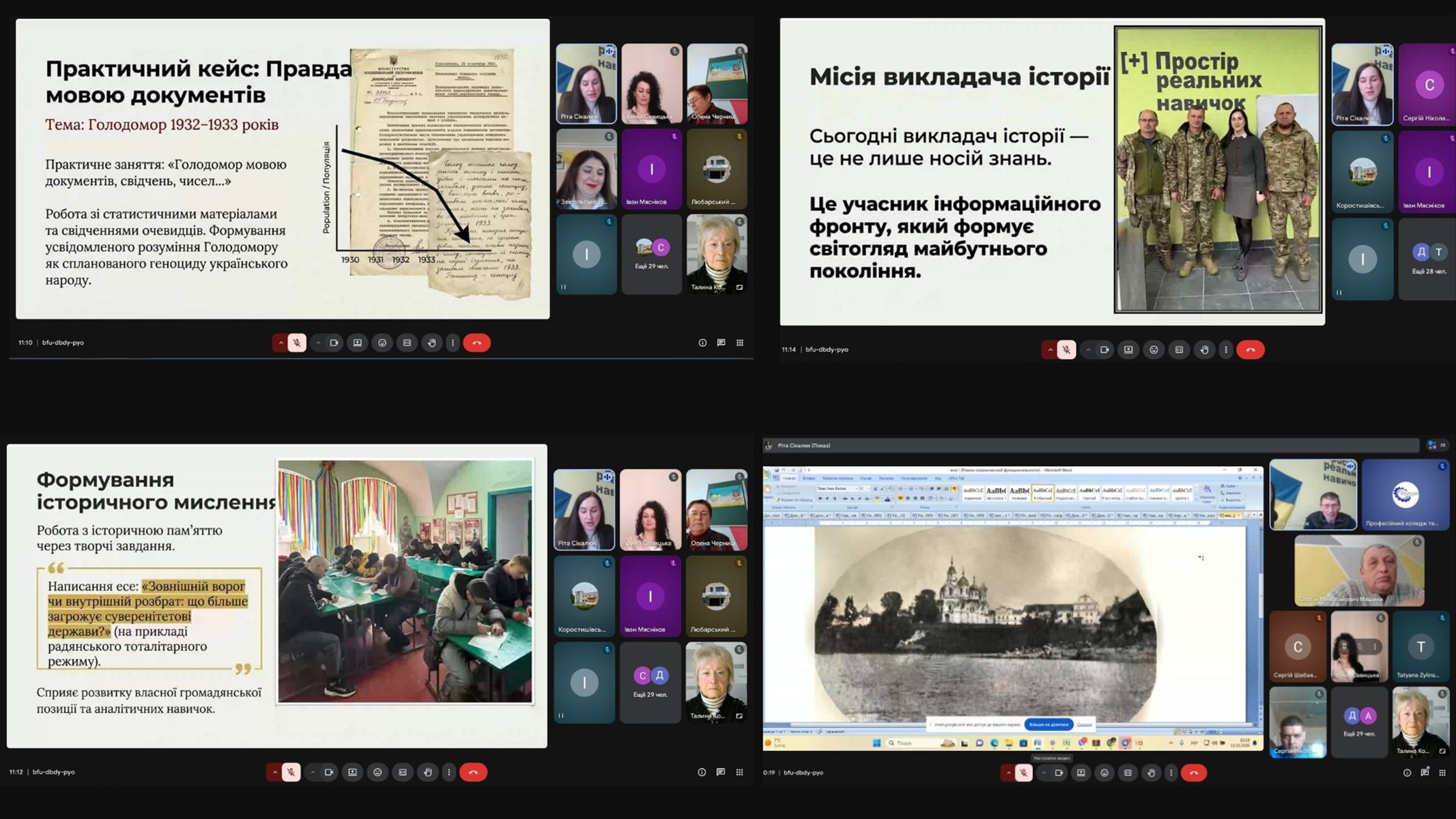
Task: Select the Главная tab in the Word ribbon
Action: (789, 478)
